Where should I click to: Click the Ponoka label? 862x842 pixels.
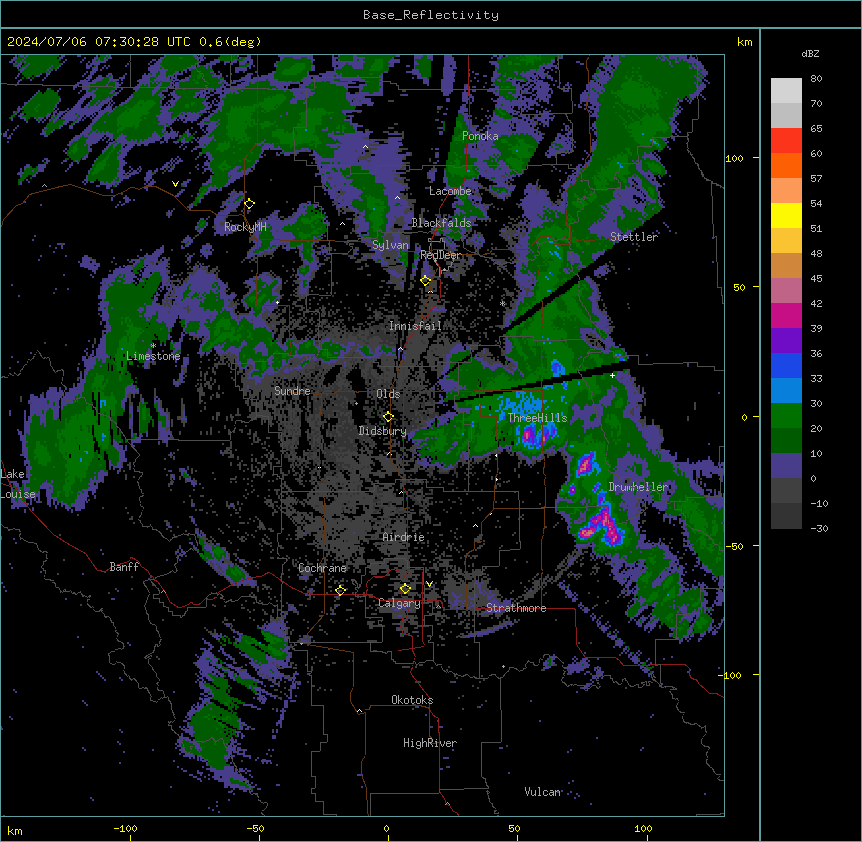pyautogui.click(x=480, y=136)
